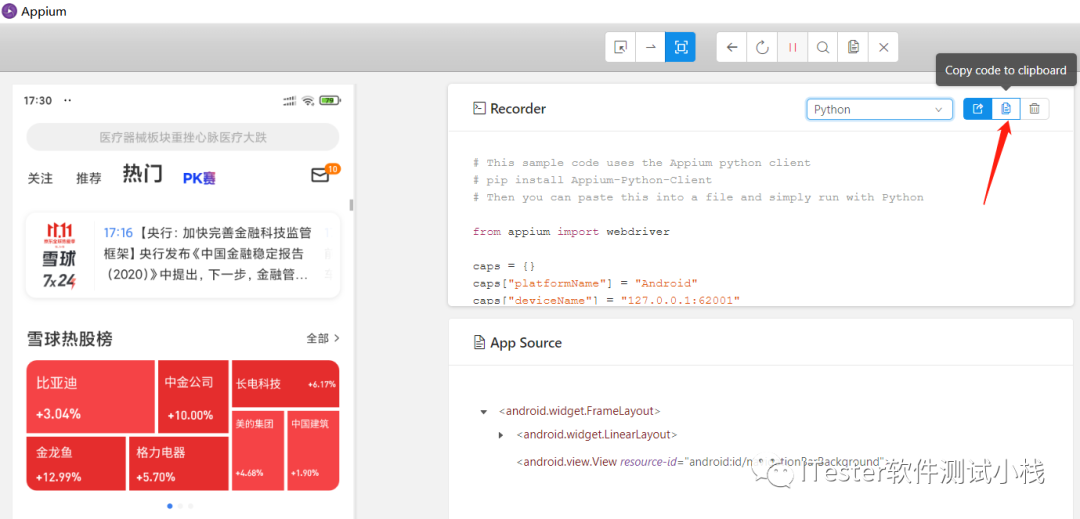This screenshot has height=519, width=1080.
Task: Quit session with X toolbar button
Action: (884, 47)
